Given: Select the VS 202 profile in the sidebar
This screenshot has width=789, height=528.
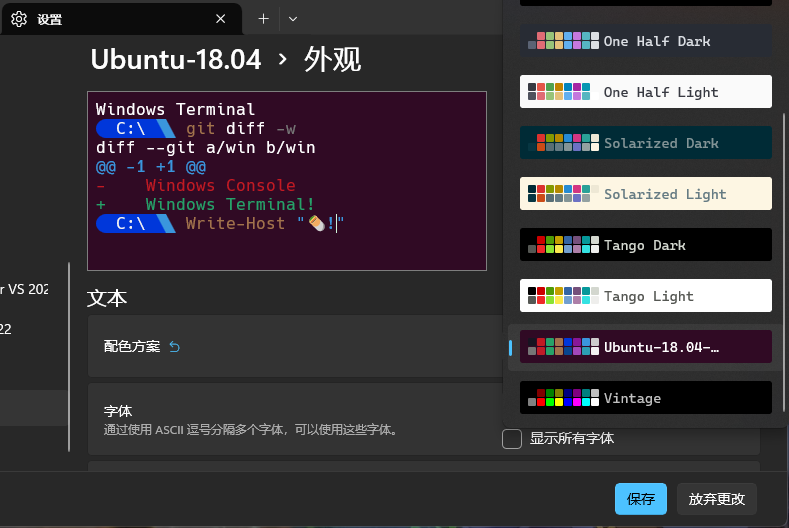Looking at the screenshot, I should pos(24,289).
